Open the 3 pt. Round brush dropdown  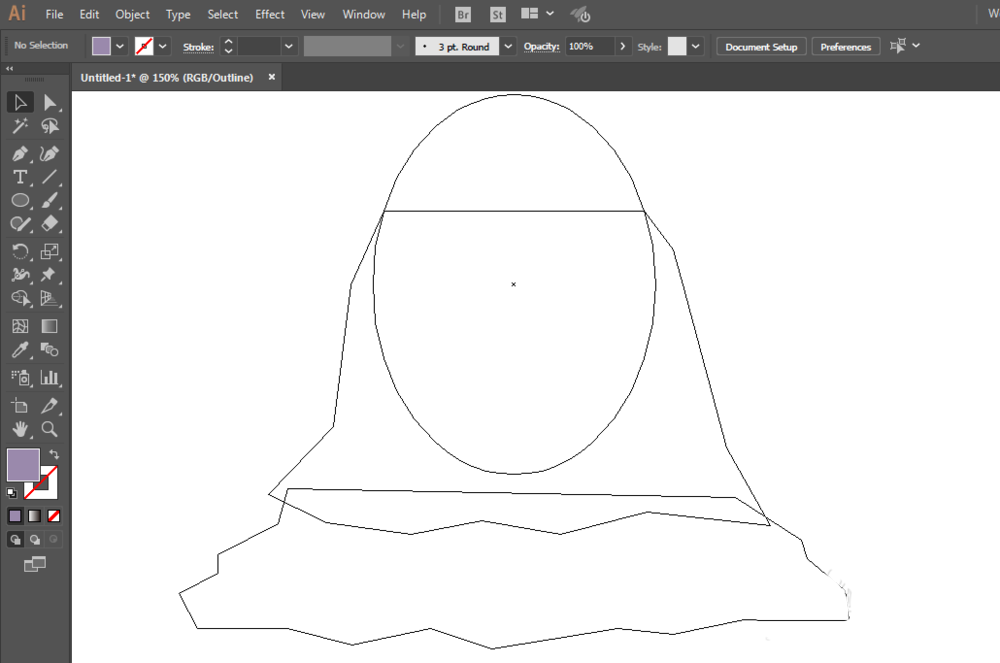pos(508,47)
